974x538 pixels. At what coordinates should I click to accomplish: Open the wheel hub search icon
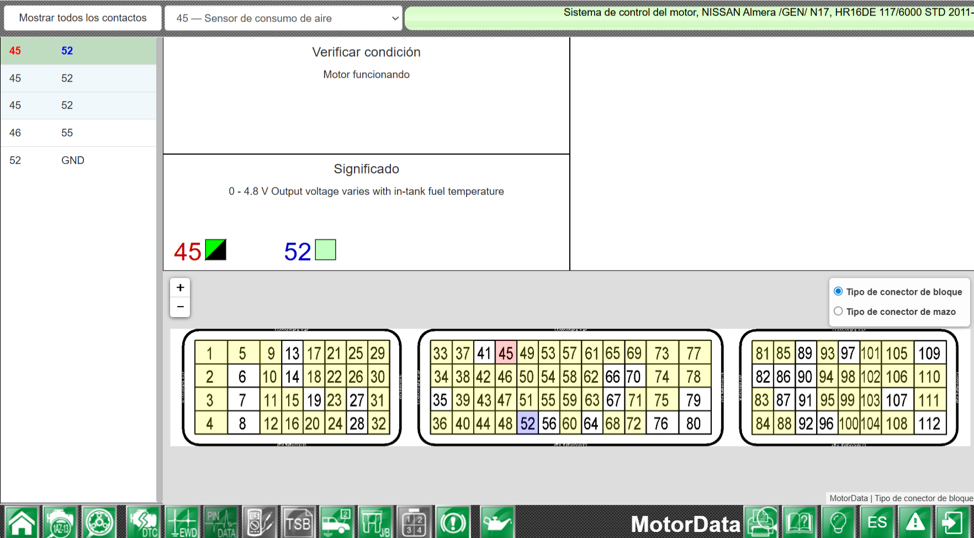[99, 522]
